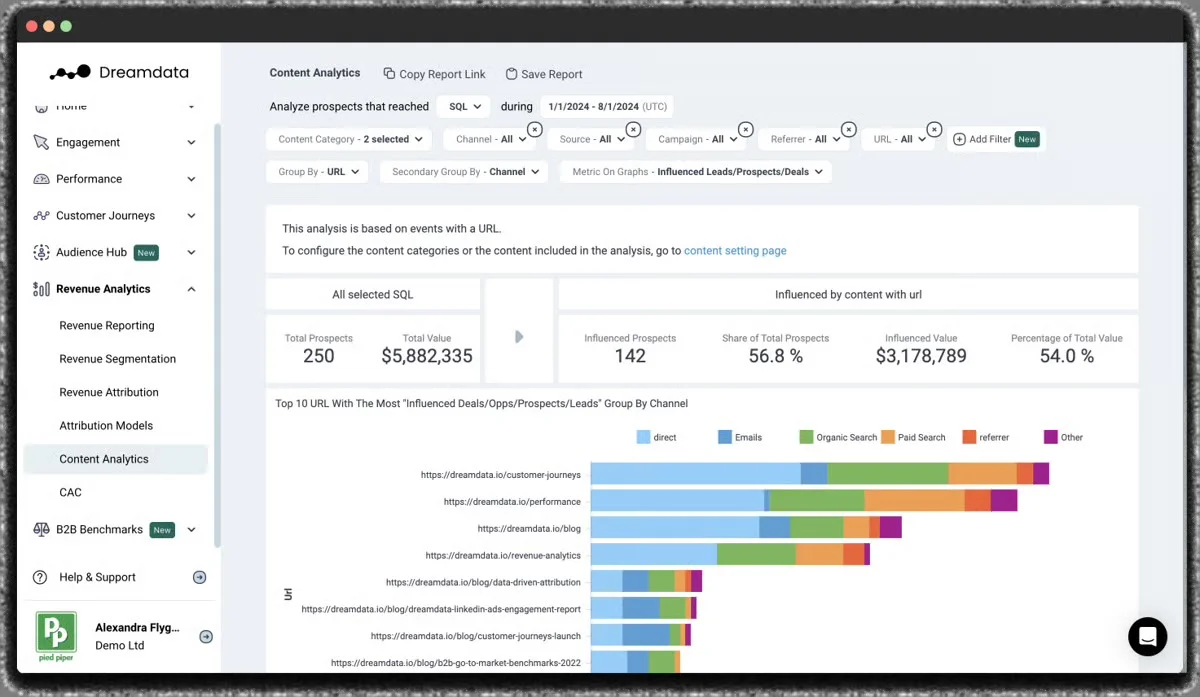Click the dreamdata.io/performance URL bar
Viewport: 1200px width, 697px height.
(x=804, y=501)
